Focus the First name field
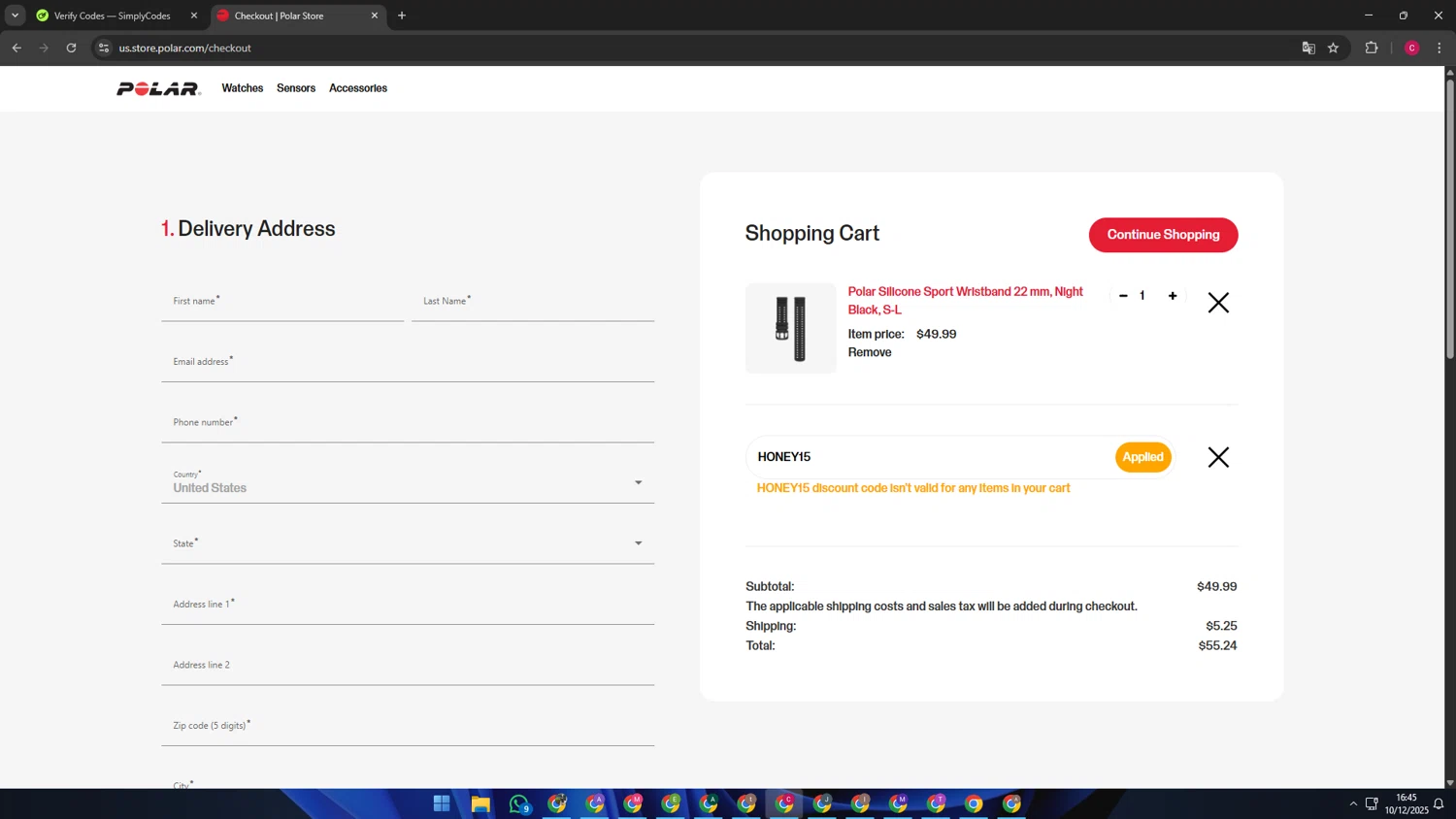 point(282,302)
